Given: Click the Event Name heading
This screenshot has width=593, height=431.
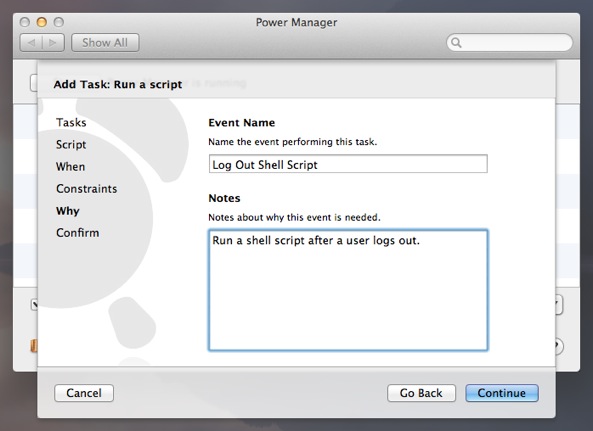Looking at the screenshot, I should pyautogui.click(x=242, y=122).
